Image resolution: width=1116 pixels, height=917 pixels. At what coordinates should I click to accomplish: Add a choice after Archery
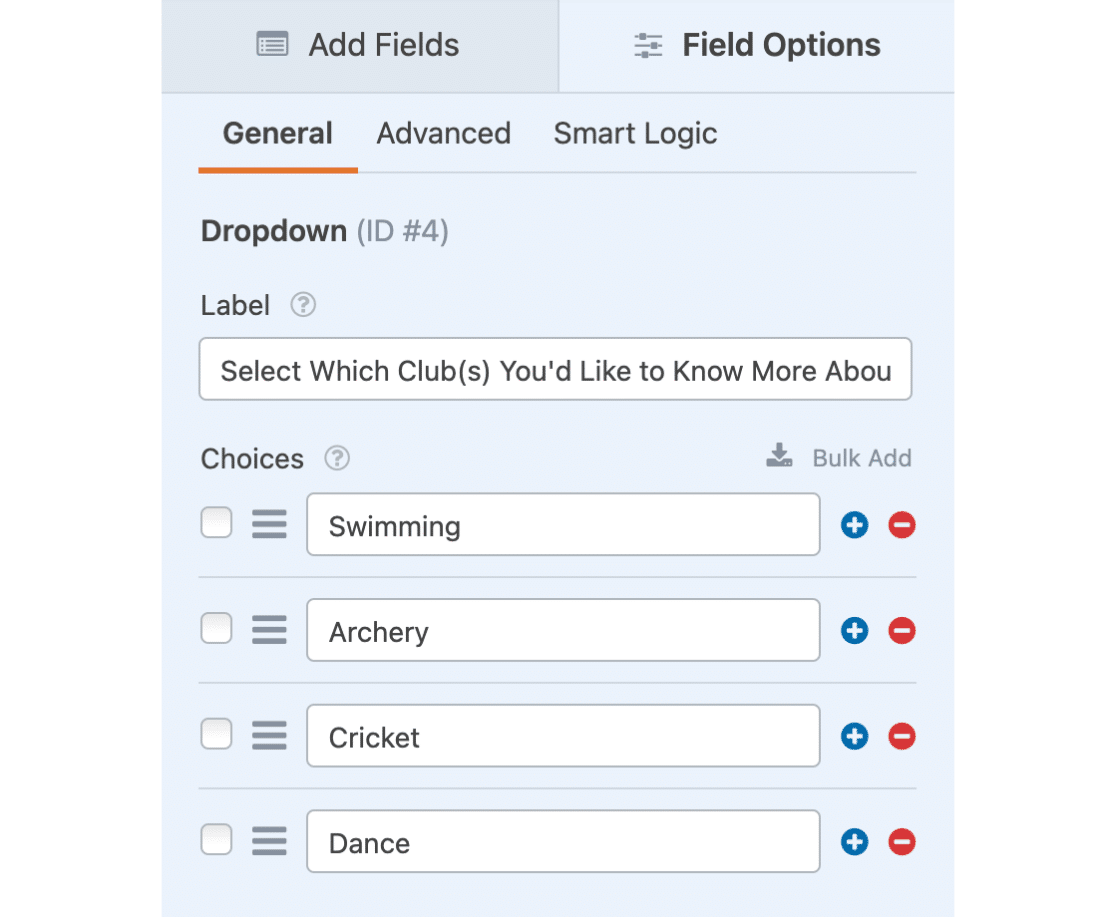854,630
